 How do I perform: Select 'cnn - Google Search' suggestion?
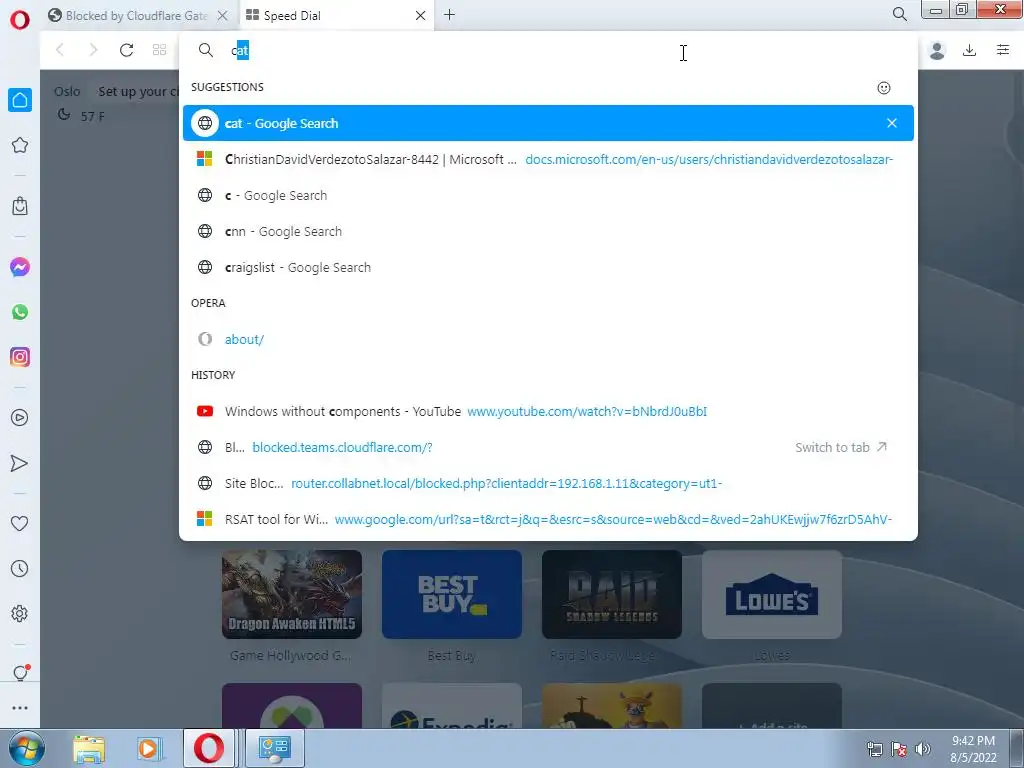click(548, 231)
